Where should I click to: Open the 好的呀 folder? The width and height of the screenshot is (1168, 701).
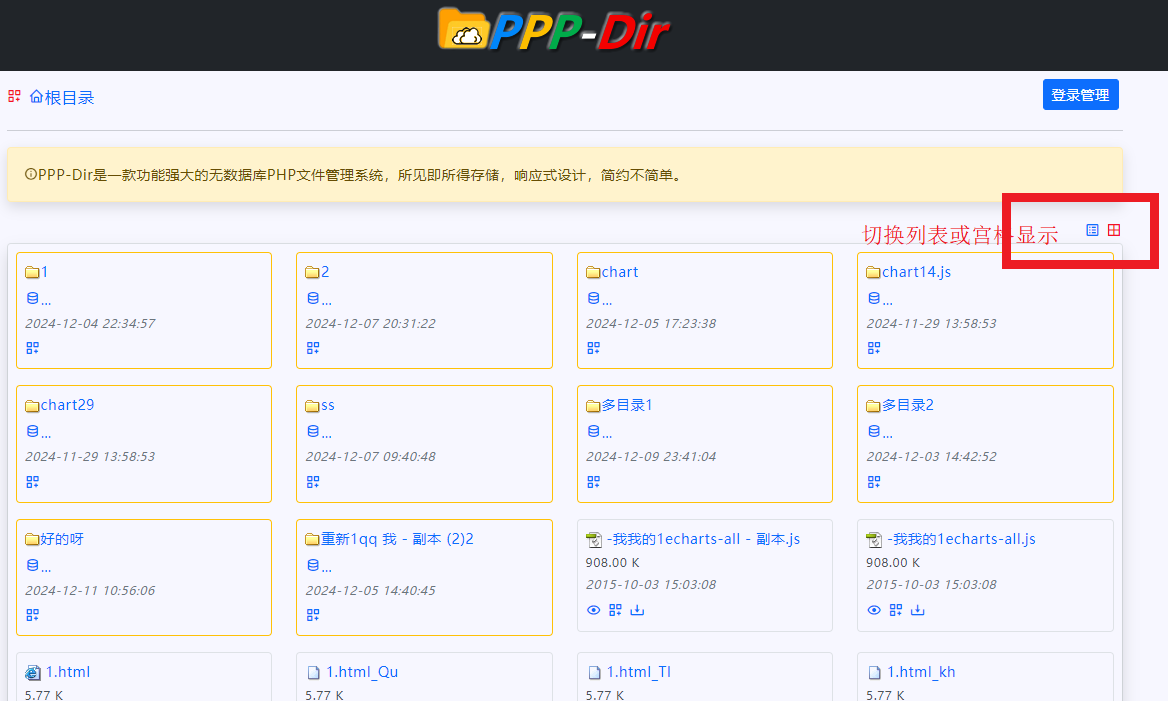click(x=62, y=539)
